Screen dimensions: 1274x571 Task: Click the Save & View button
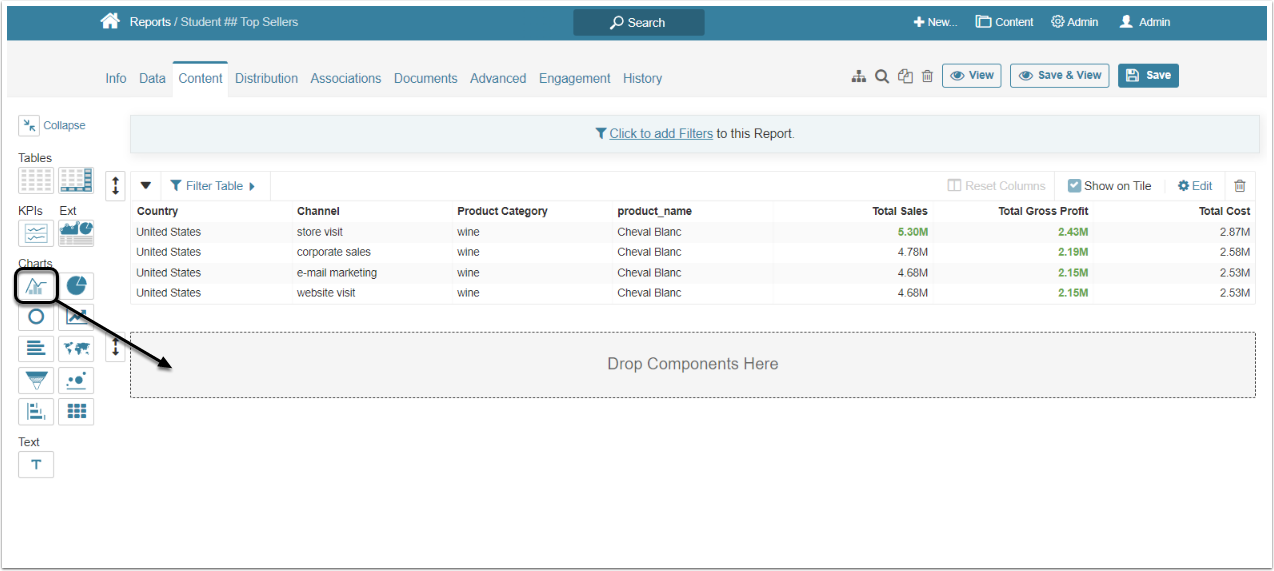1059,76
